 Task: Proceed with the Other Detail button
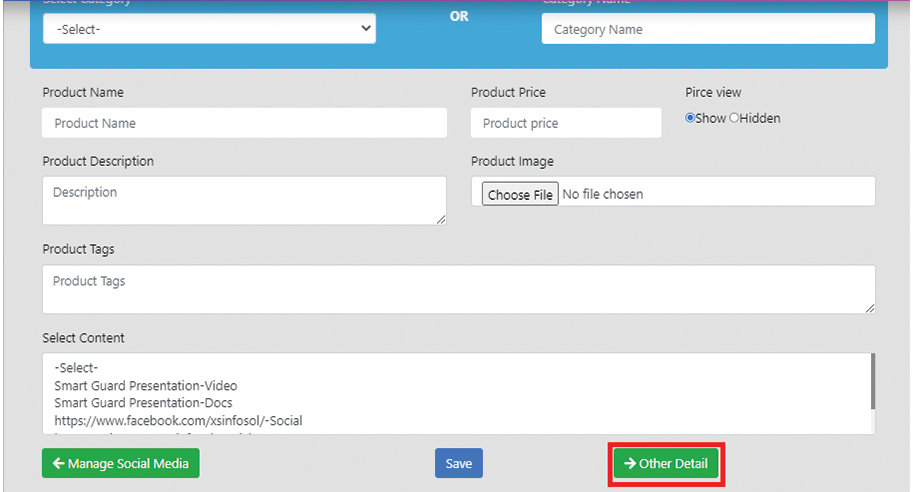click(x=666, y=463)
